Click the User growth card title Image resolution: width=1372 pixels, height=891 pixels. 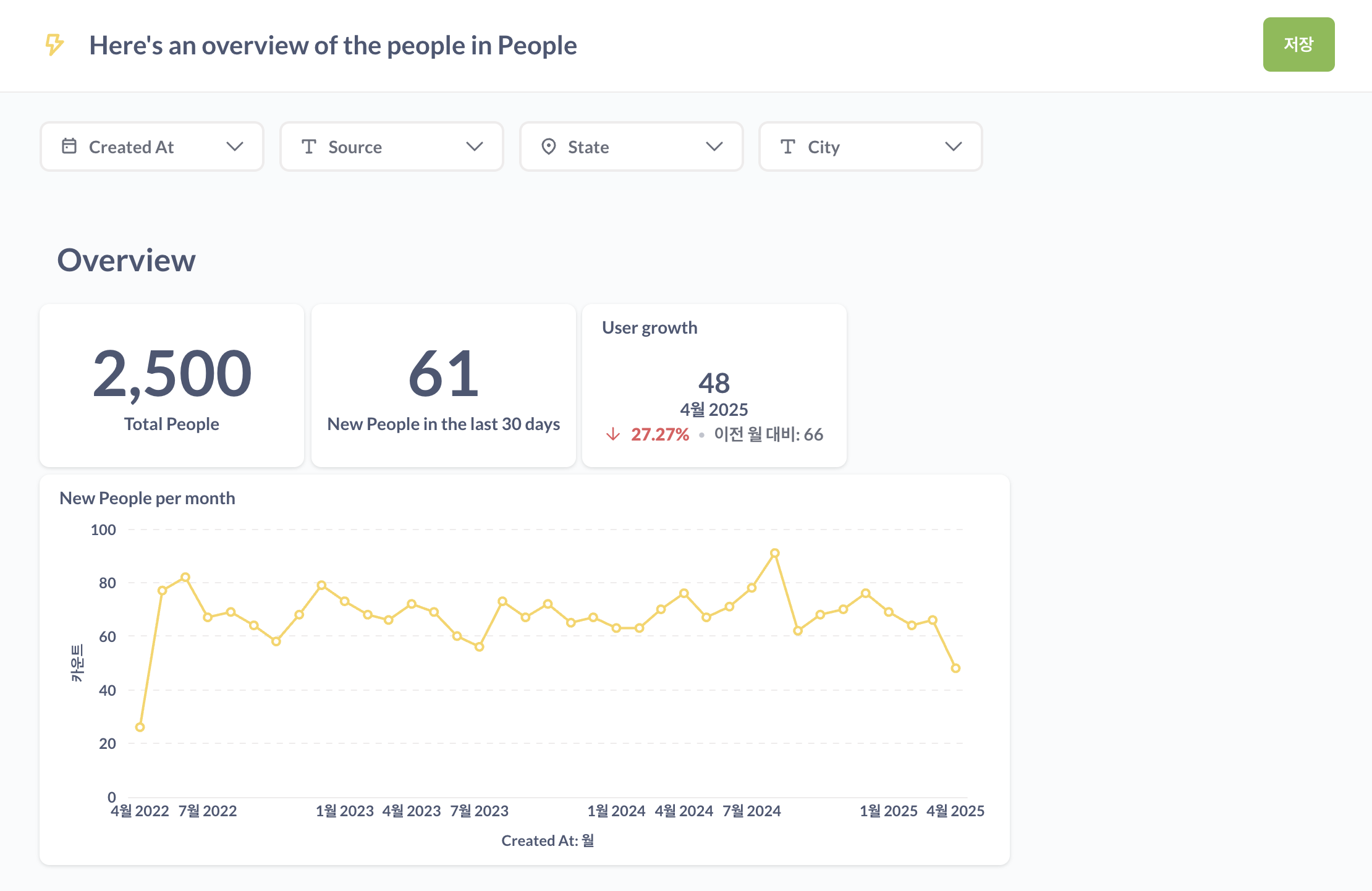point(650,327)
